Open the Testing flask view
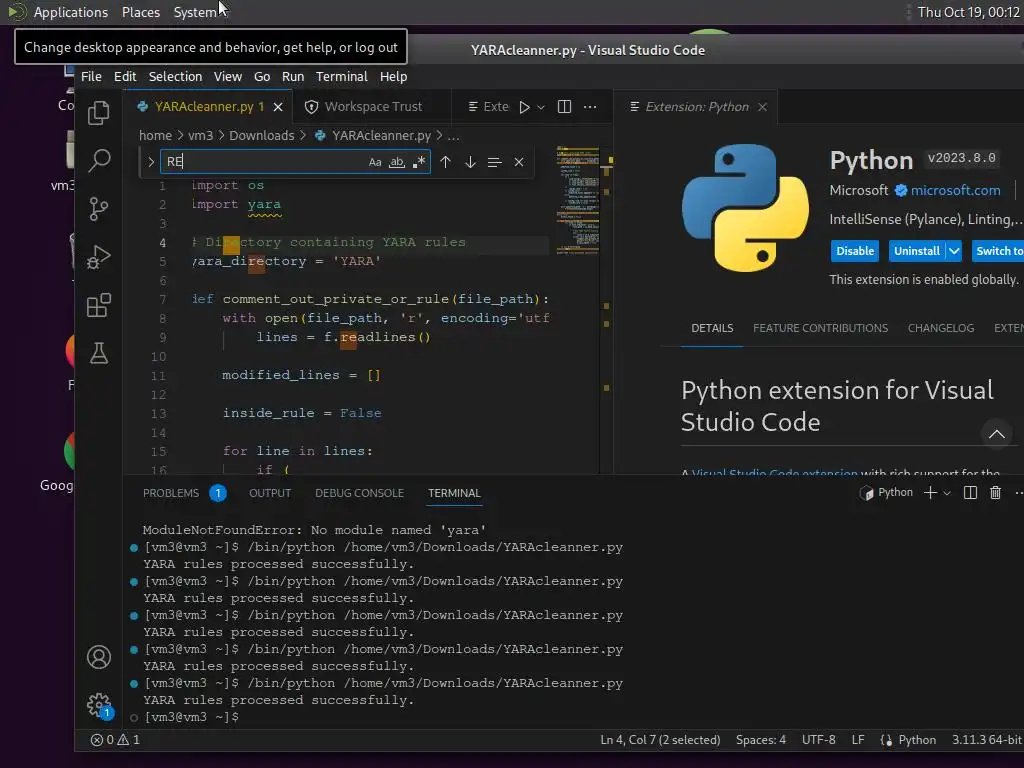The height and width of the screenshot is (768, 1024). coord(99,353)
